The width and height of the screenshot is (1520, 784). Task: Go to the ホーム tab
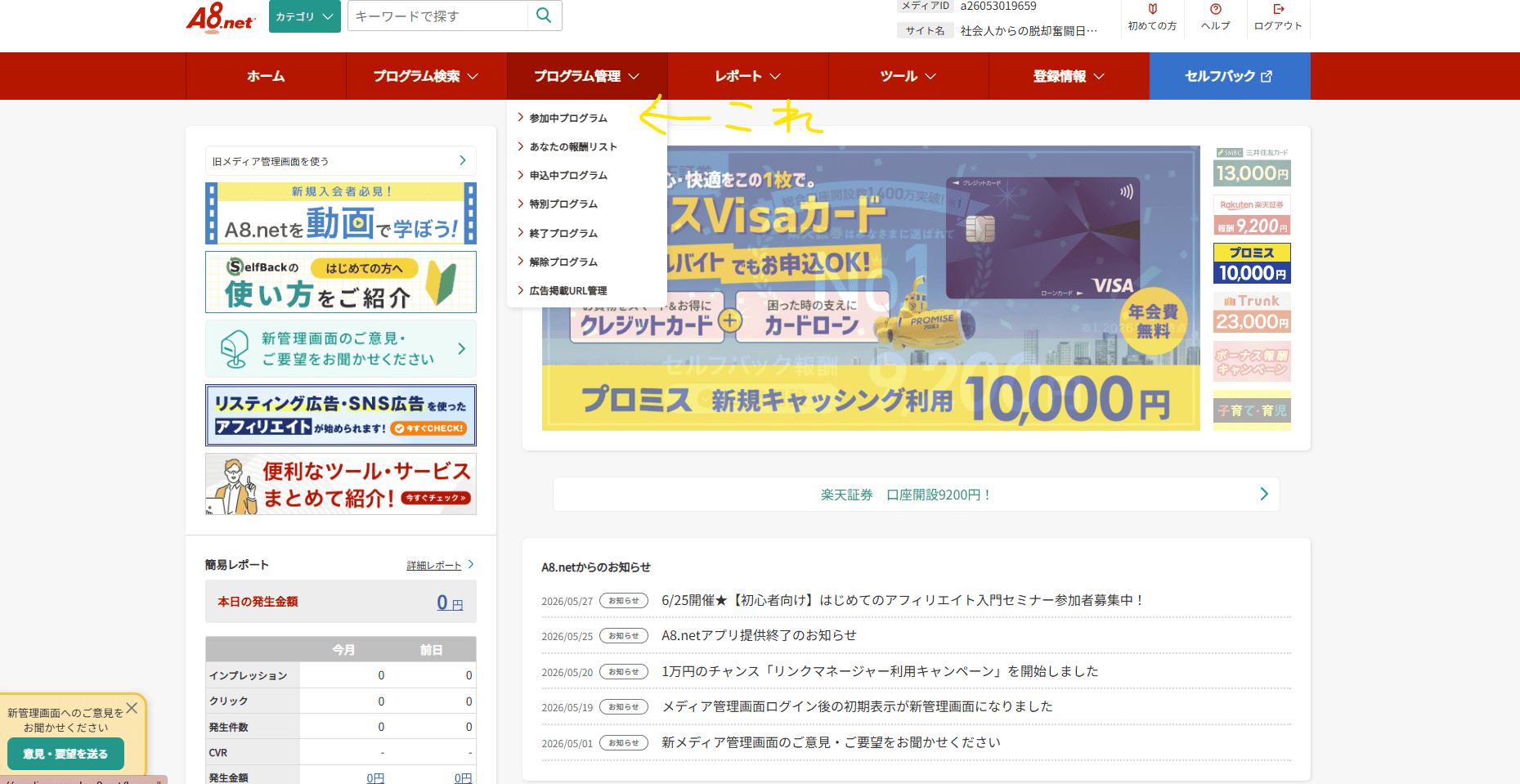[266, 76]
